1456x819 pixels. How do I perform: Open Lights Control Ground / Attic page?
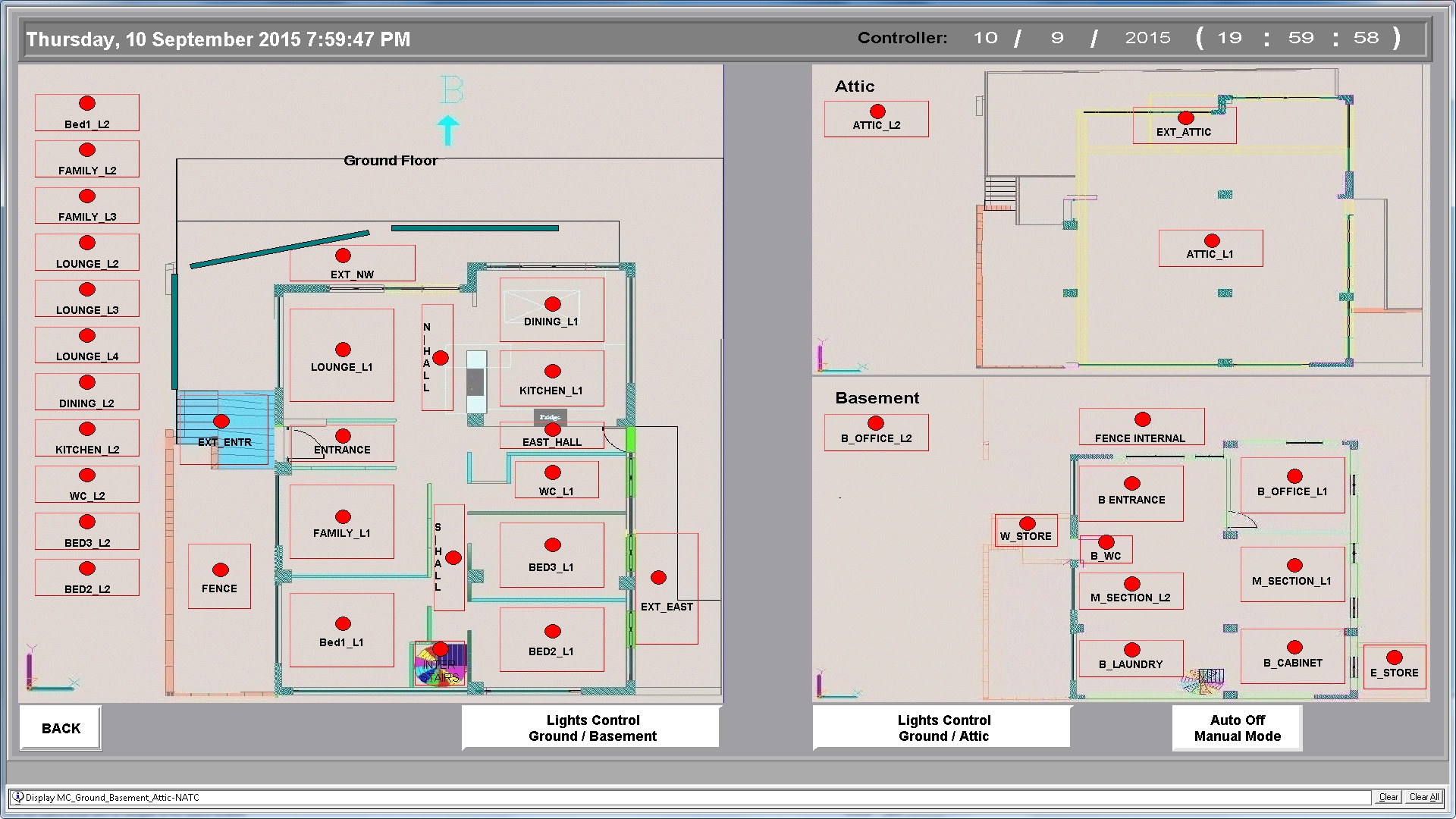pos(943,728)
